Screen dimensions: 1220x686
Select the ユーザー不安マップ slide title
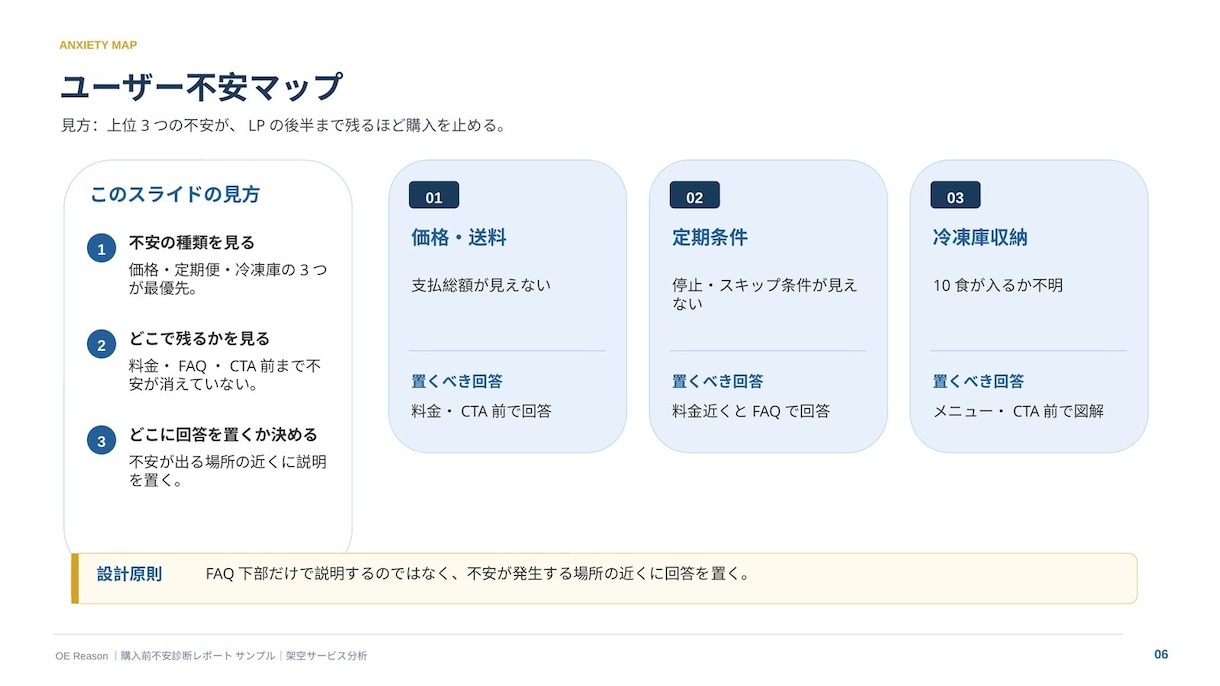(202, 87)
